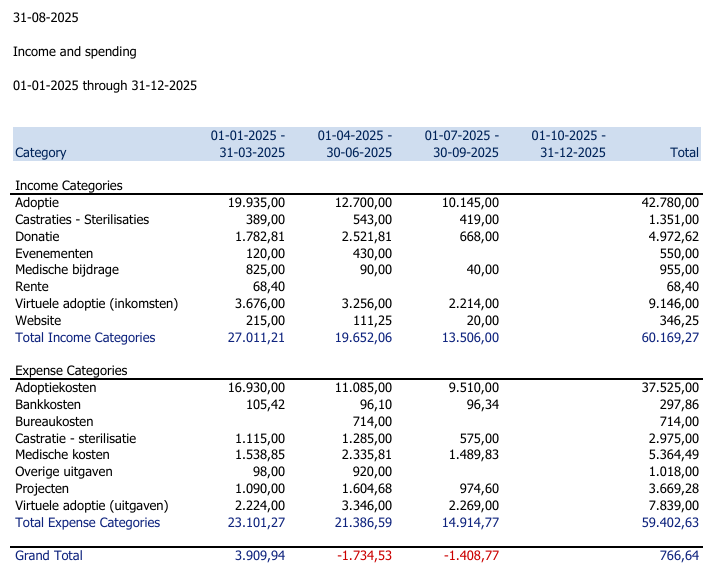Click total income value 13.506,00

[470, 337]
